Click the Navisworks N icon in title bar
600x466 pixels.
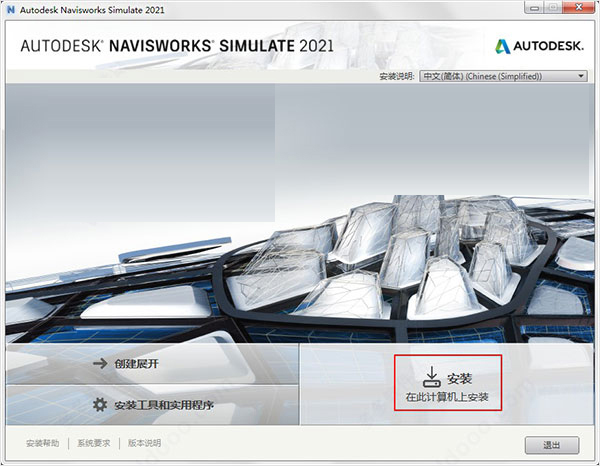[x=11, y=10]
